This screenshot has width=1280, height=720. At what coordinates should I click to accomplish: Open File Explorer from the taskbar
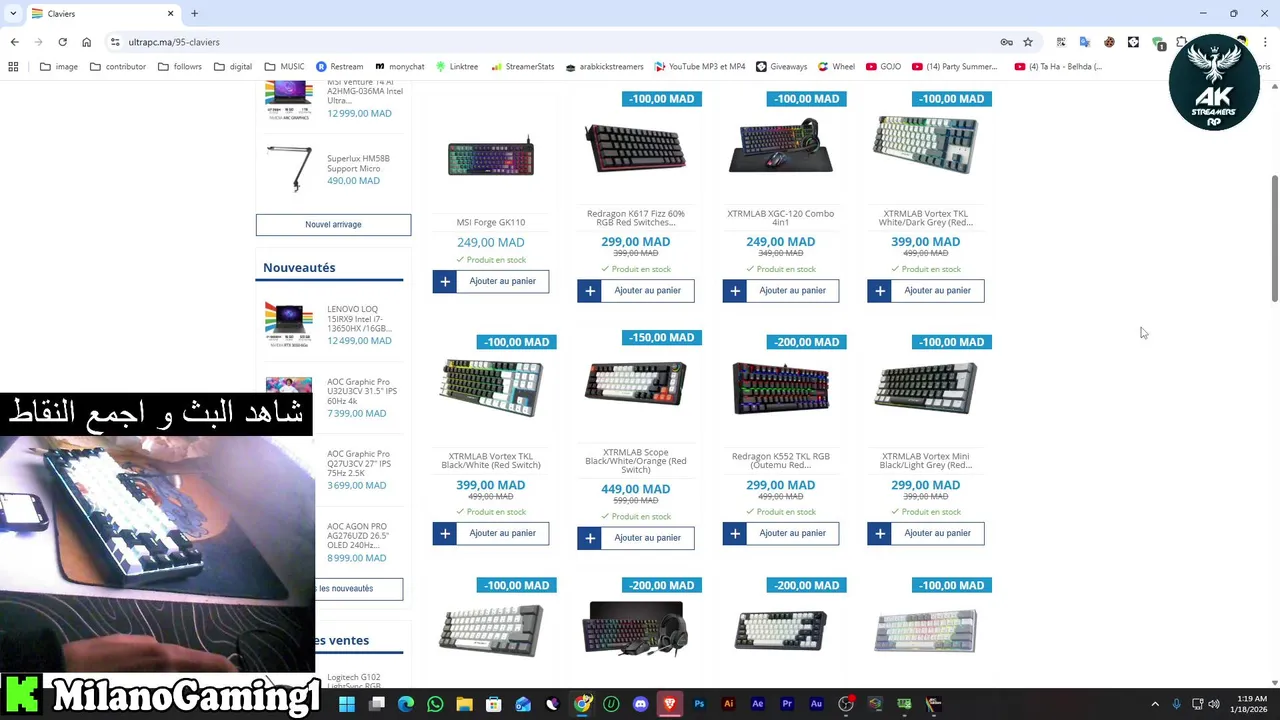click(x=464, y=704)
